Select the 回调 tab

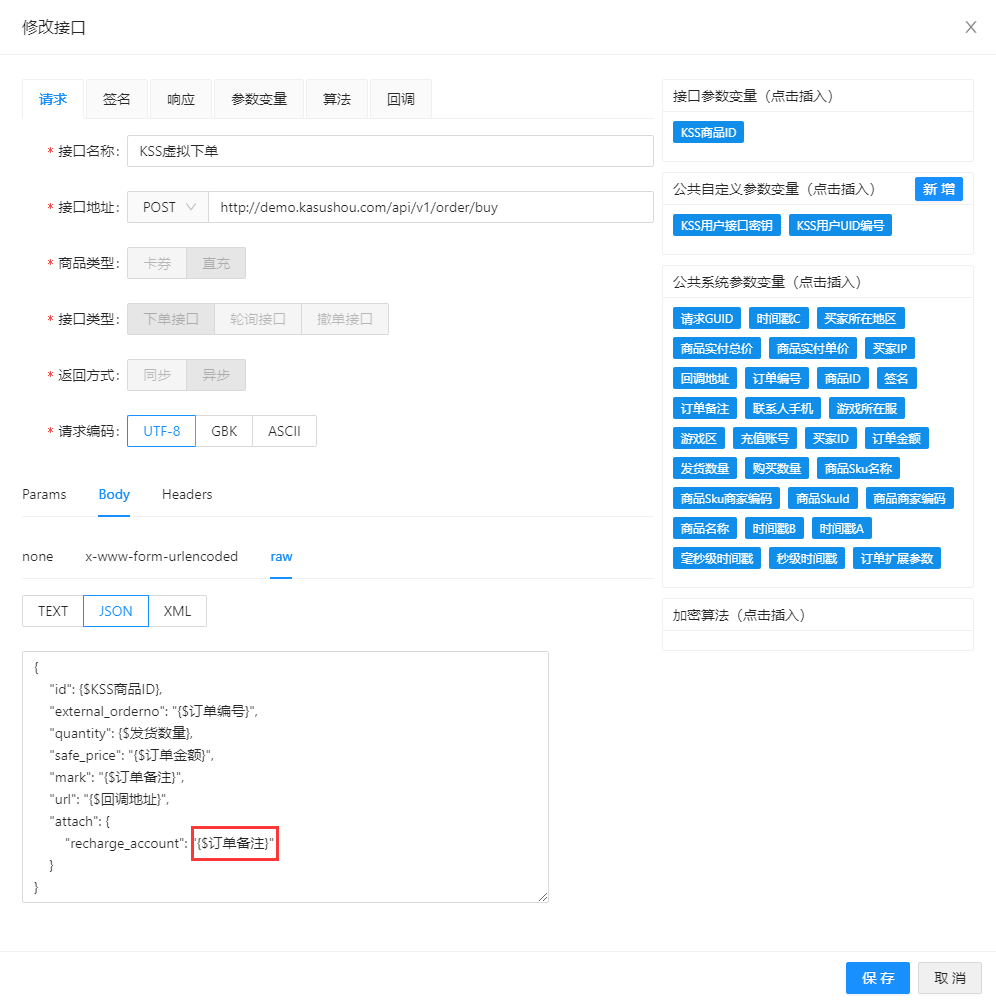pyautogui.click(x=400, y=99)
